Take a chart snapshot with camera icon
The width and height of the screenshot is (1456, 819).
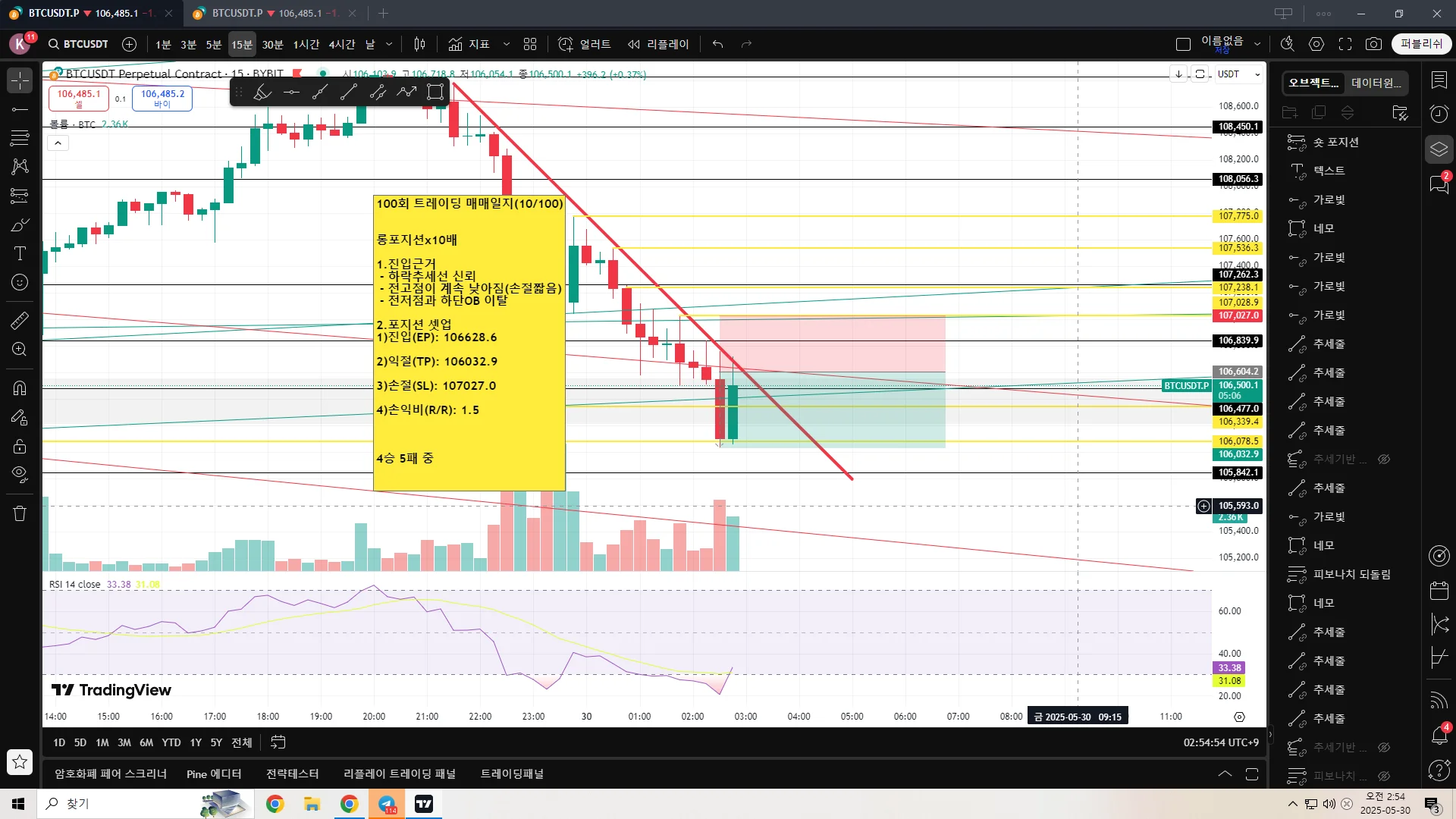1373,44
